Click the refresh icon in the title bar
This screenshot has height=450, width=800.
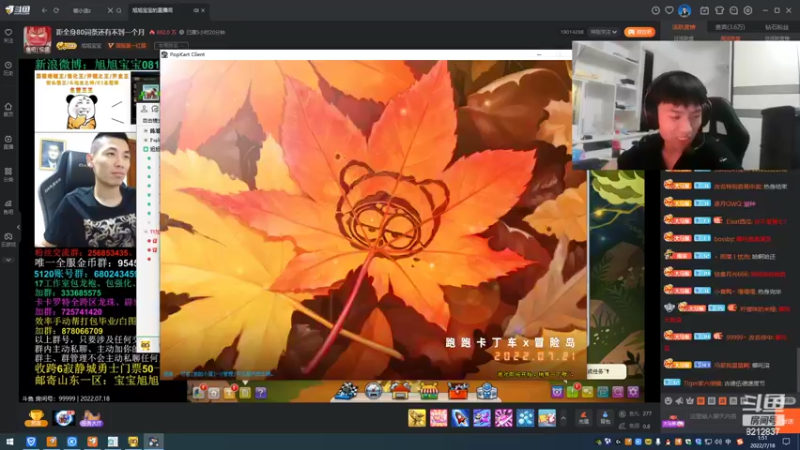pos(56,10)
